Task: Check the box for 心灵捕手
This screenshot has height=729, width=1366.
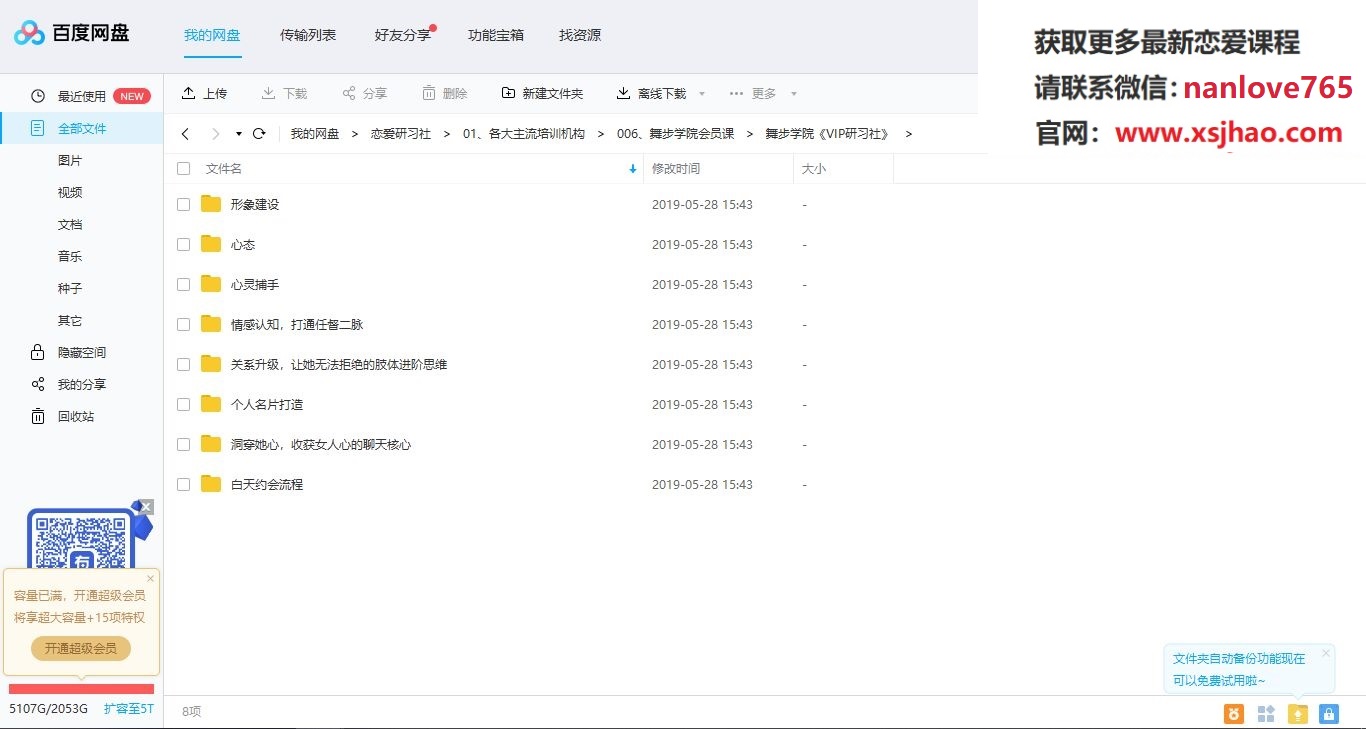Action: [x=183, y=284]
